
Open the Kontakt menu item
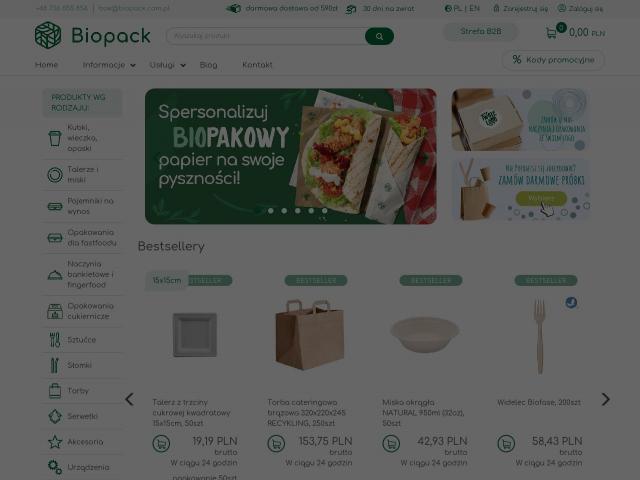coord(257,65)
